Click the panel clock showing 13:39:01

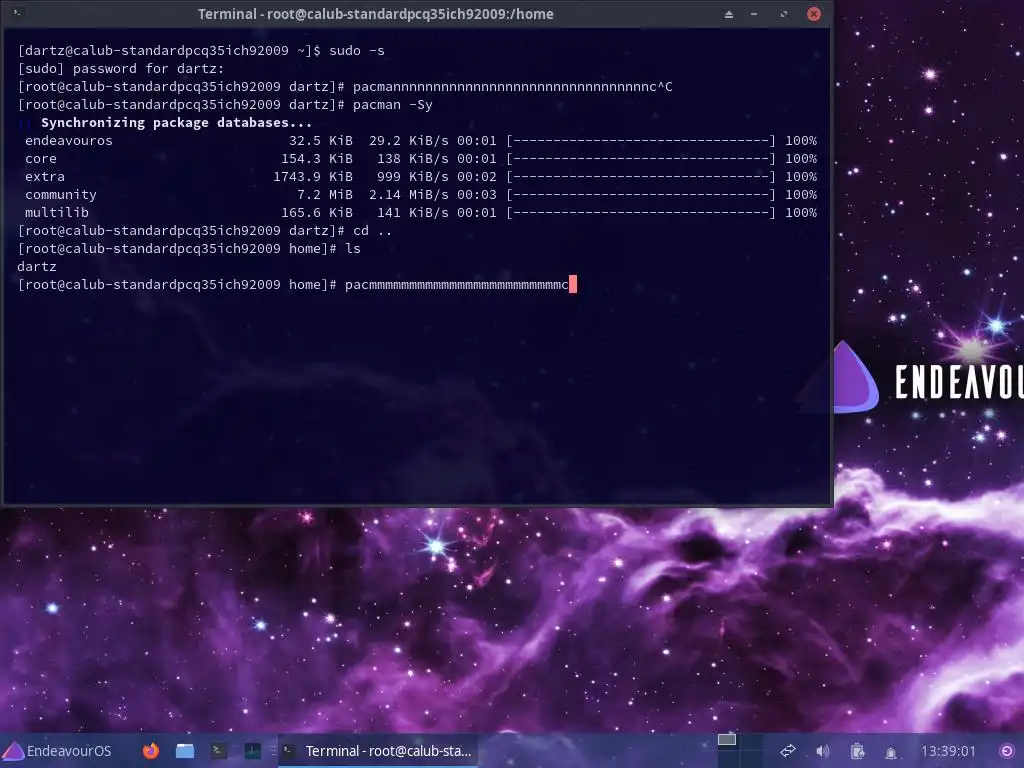pos(948,751)
